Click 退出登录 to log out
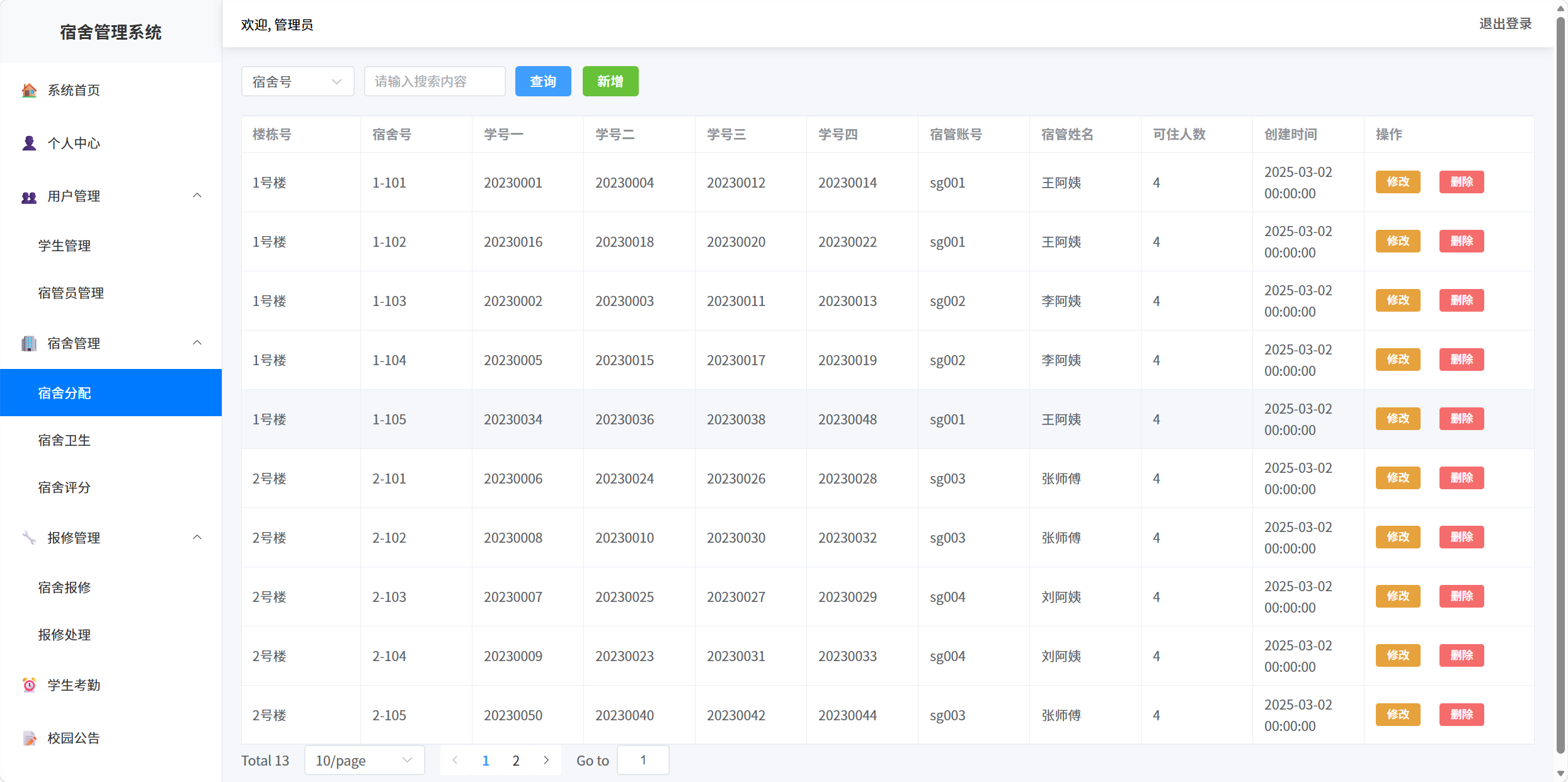The width and height of the screenshot is (1568, 782). click(1506, 24)
